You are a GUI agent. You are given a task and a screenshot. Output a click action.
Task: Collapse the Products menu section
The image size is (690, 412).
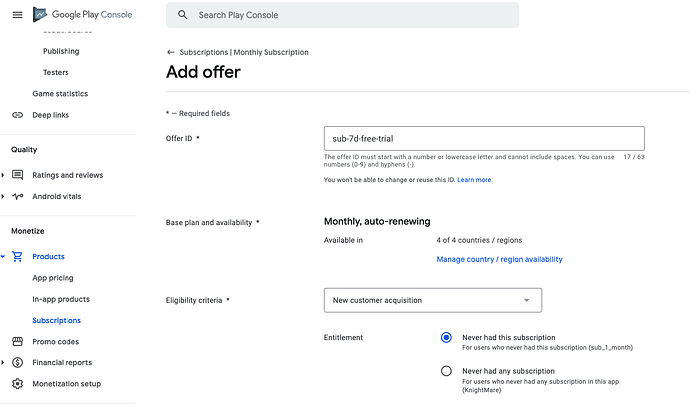tap(3, 256)
